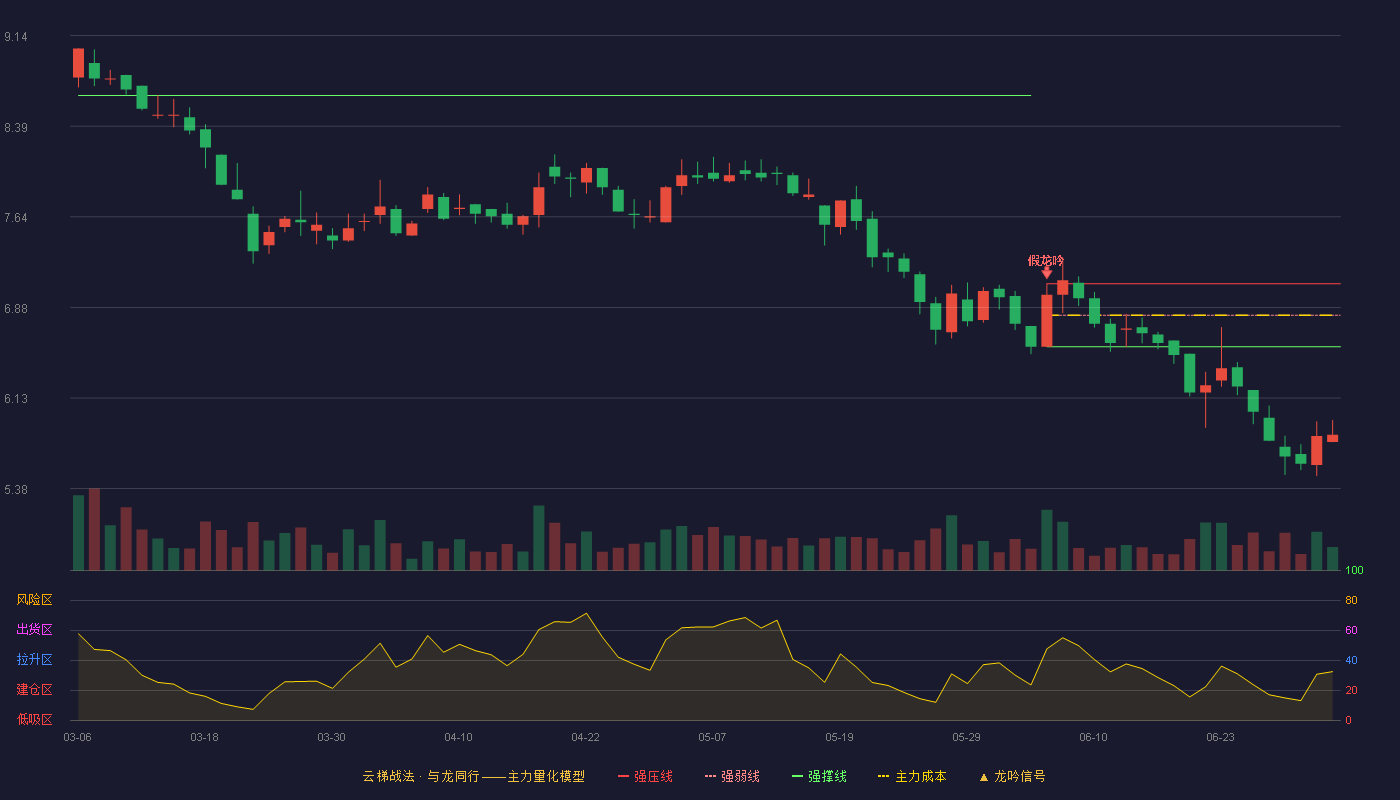The width and height of the screenshot is (1400, 800).
Task: Click the tall red candle beneath the 假龙吟 arrow
Action: tap(1046, 320)
